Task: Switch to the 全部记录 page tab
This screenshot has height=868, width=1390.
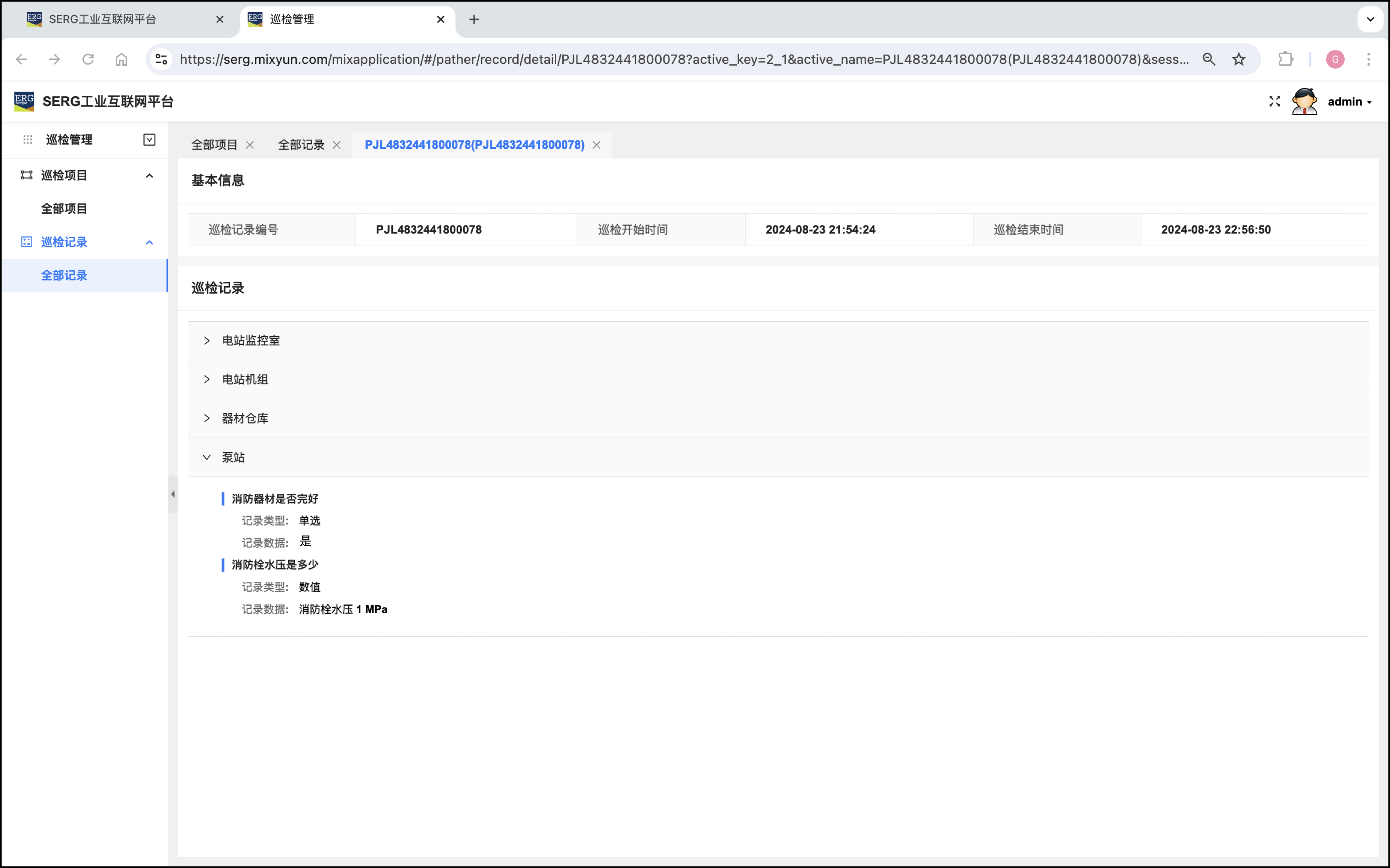Action: tap(301, 145)
